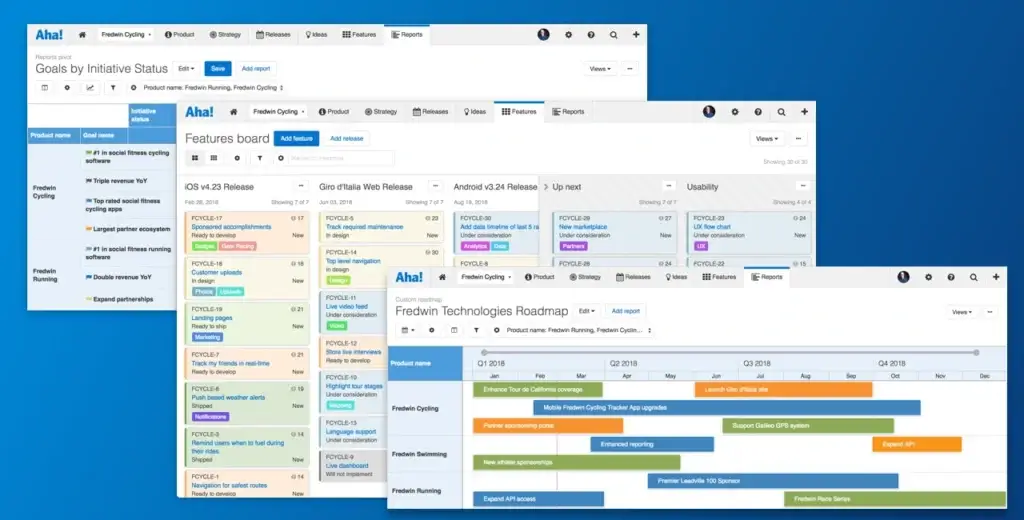Click the plus icon in the Roadmap window header

click(996, 277)
